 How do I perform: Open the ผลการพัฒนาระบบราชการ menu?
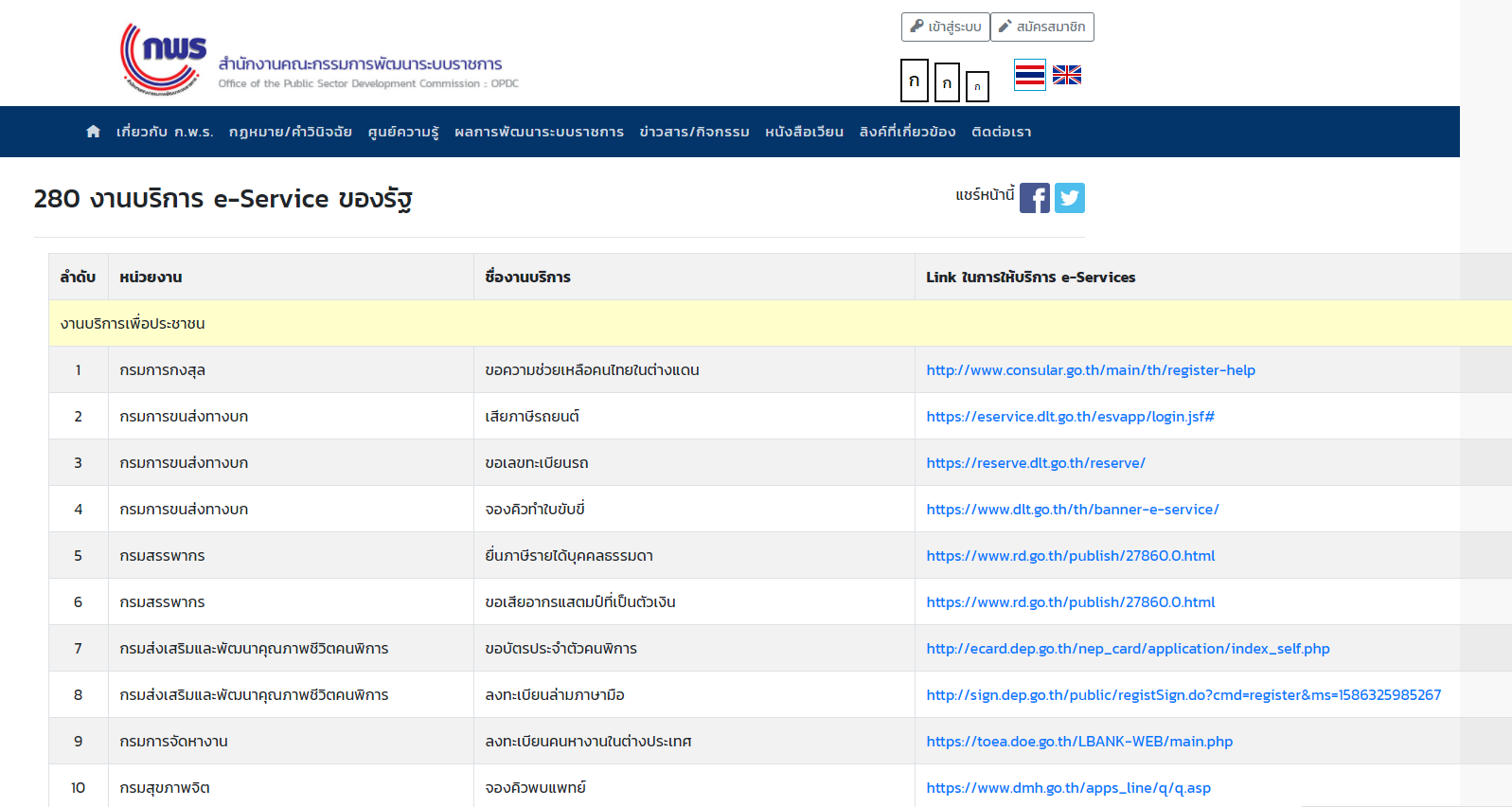point(539,132)
